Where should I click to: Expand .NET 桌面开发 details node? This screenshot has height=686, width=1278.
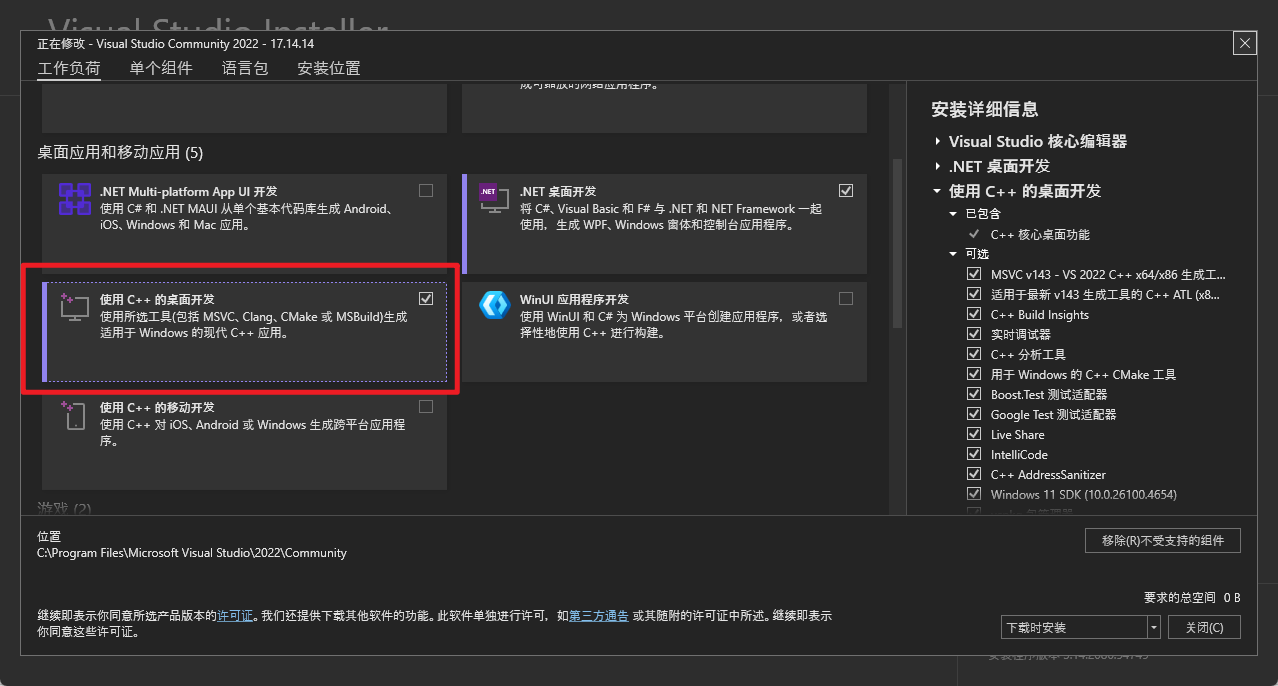point(938,166)
